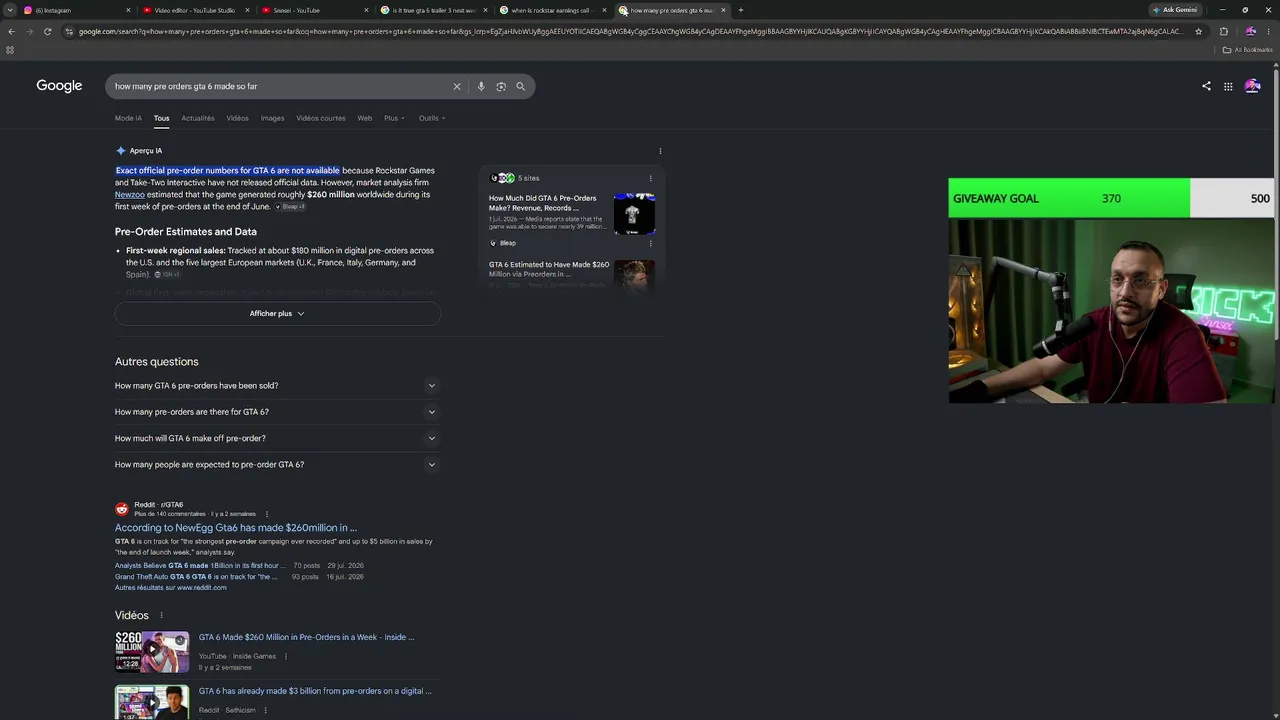Open the Sethicism video options menu
The image size is (1280, 720).
click(x=266, y=710)
